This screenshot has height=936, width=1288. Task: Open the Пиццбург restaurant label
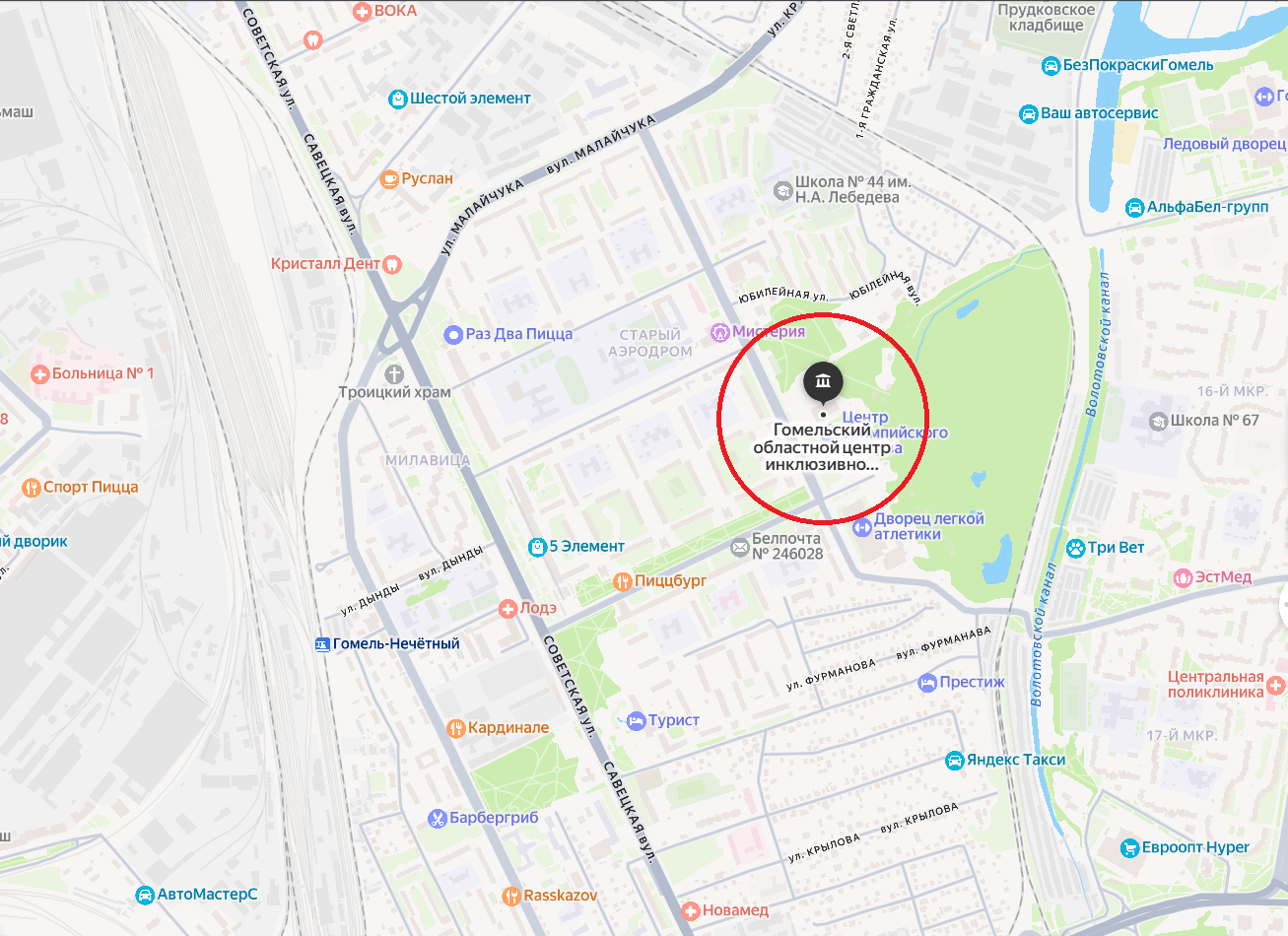click(x=670, y=581)
